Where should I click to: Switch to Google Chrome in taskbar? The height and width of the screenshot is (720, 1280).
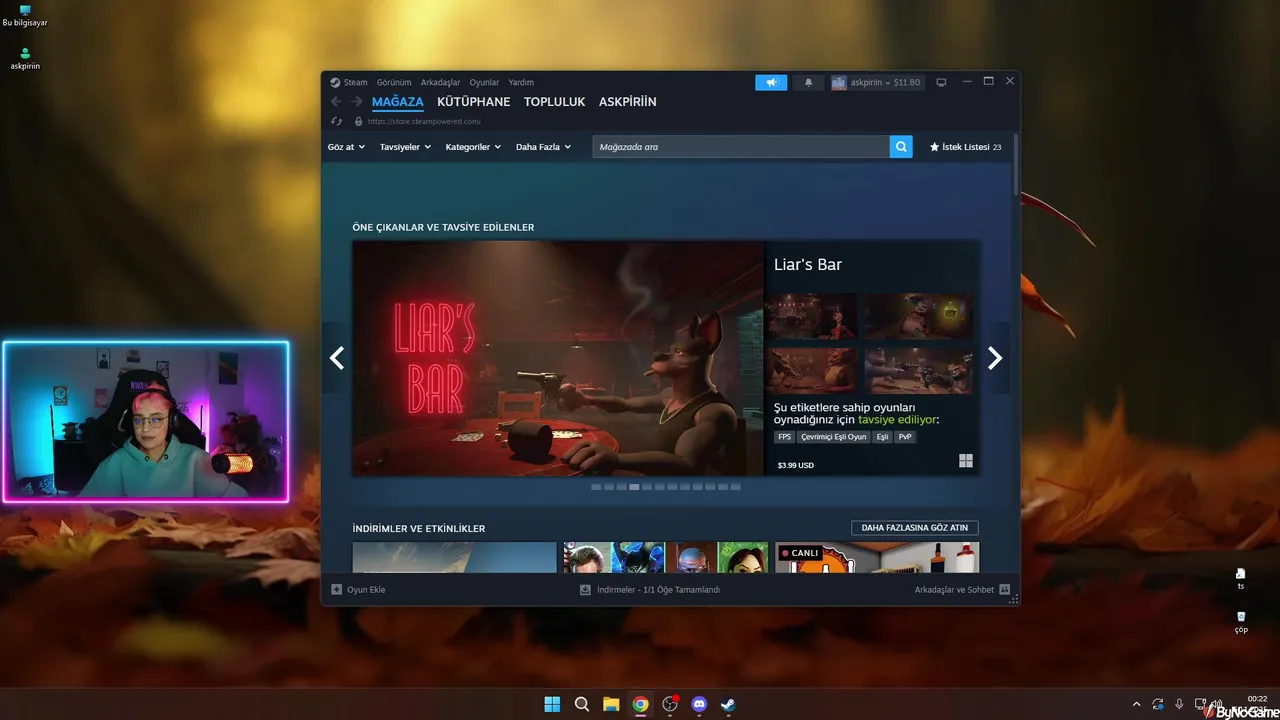point(641,704)
